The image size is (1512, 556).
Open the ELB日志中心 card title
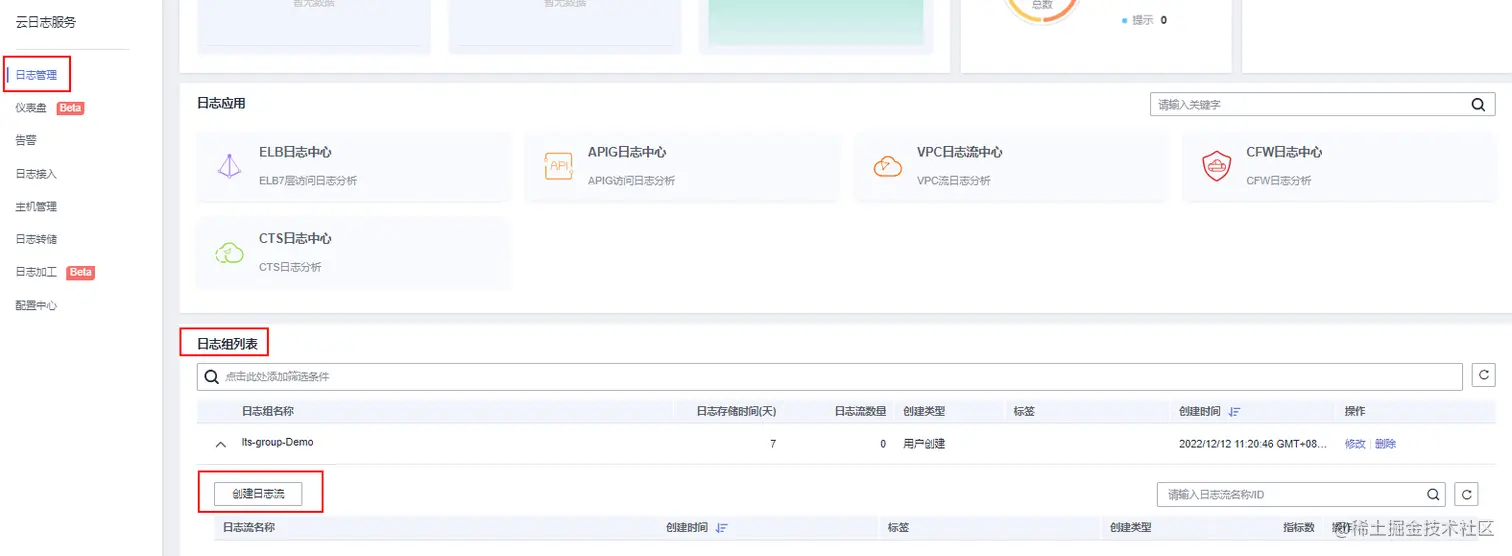click(x=295, y=152)
